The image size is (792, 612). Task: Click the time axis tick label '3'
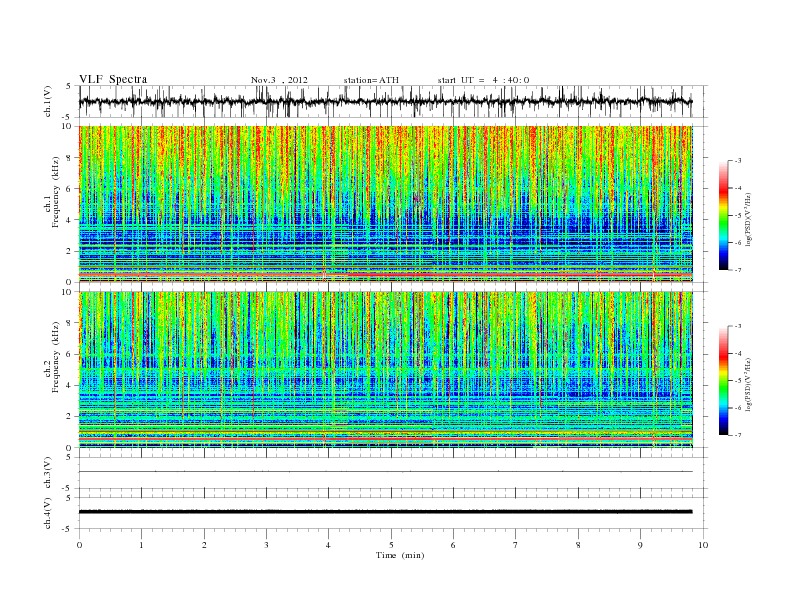(266, 545)
